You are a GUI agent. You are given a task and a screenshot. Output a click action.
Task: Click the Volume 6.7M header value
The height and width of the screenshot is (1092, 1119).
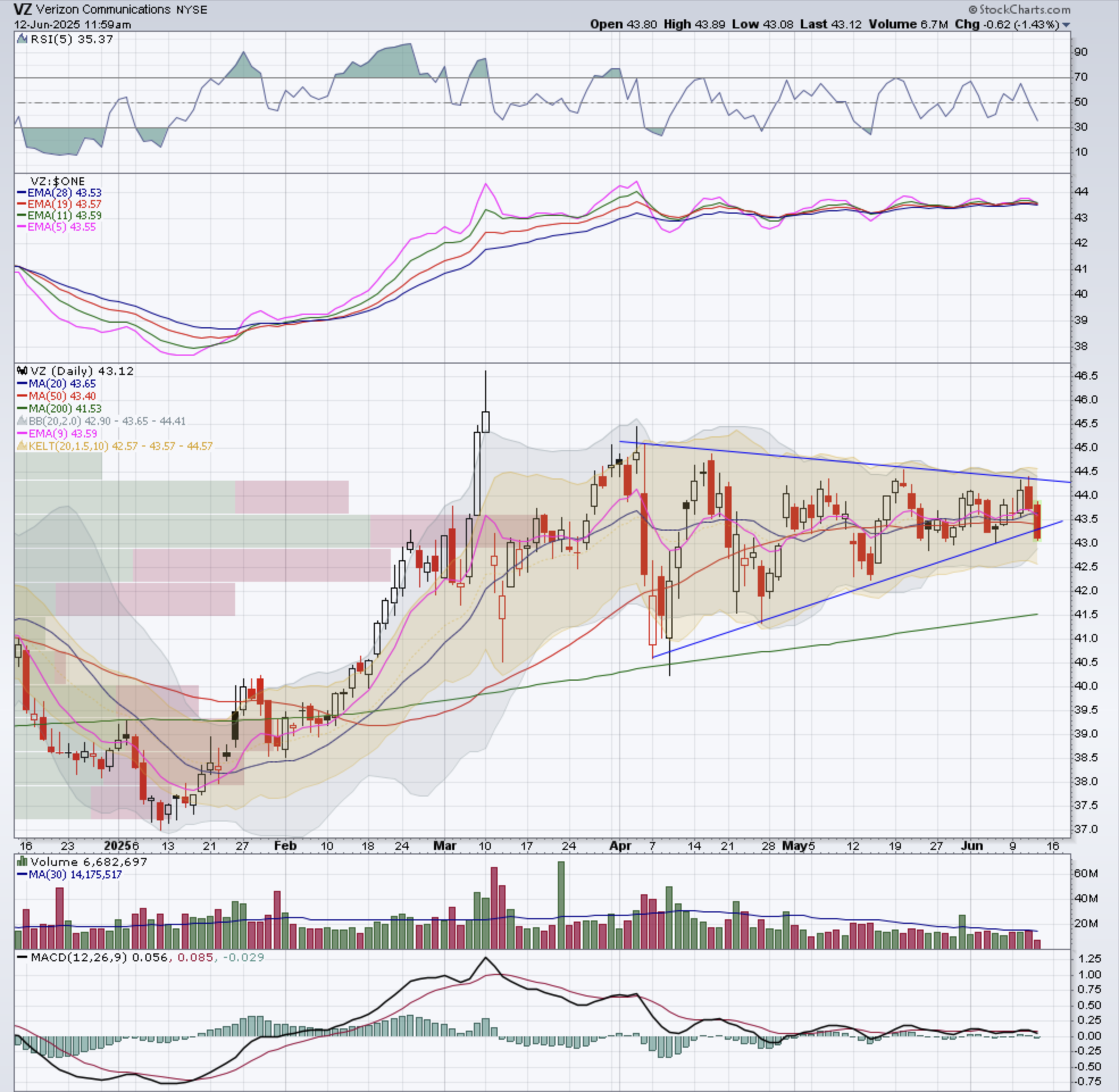point(909,24)
